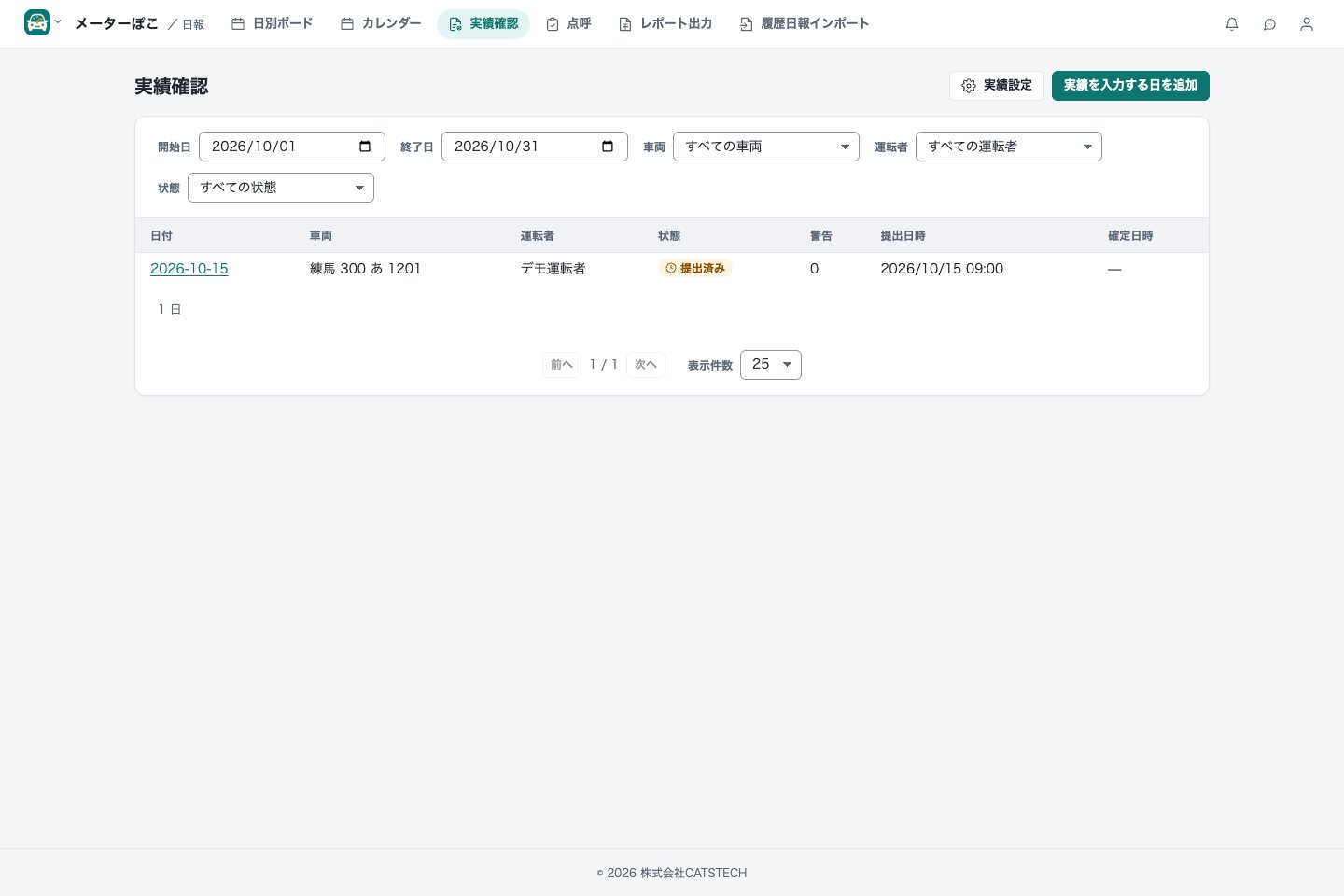Viewport: 1344px width, 896px height.
Task: Click submitted time 2026/10/15 09:00
Action: (942, 269)
